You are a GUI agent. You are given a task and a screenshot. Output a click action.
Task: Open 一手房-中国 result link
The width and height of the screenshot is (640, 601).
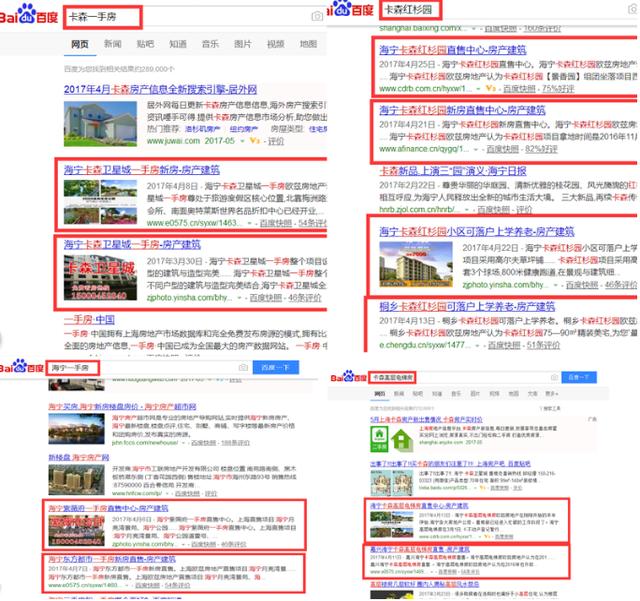coord(89,320)
